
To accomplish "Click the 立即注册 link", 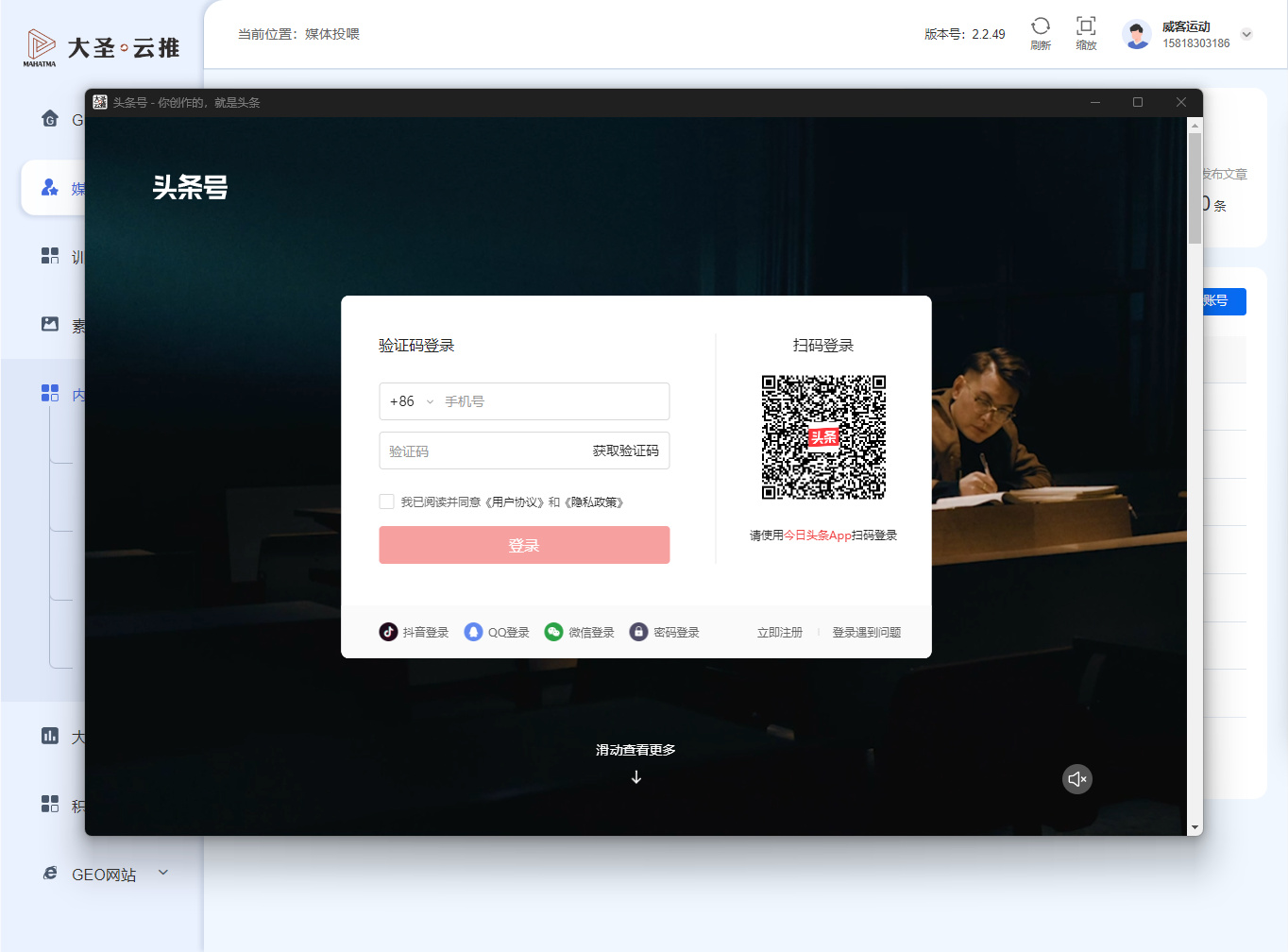I will pos(780,633).
